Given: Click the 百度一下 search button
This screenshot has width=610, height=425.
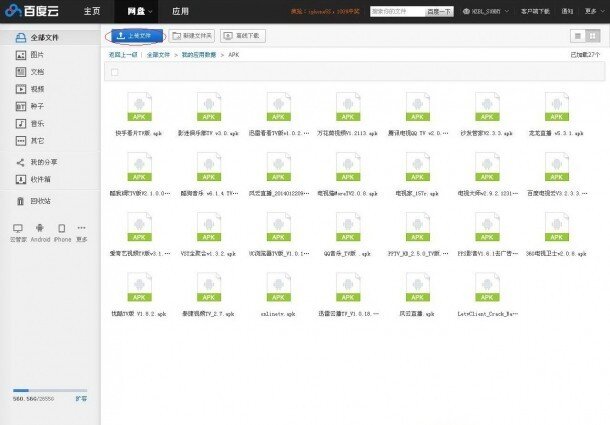Looking at the screenshot, I should click(439, 12).
